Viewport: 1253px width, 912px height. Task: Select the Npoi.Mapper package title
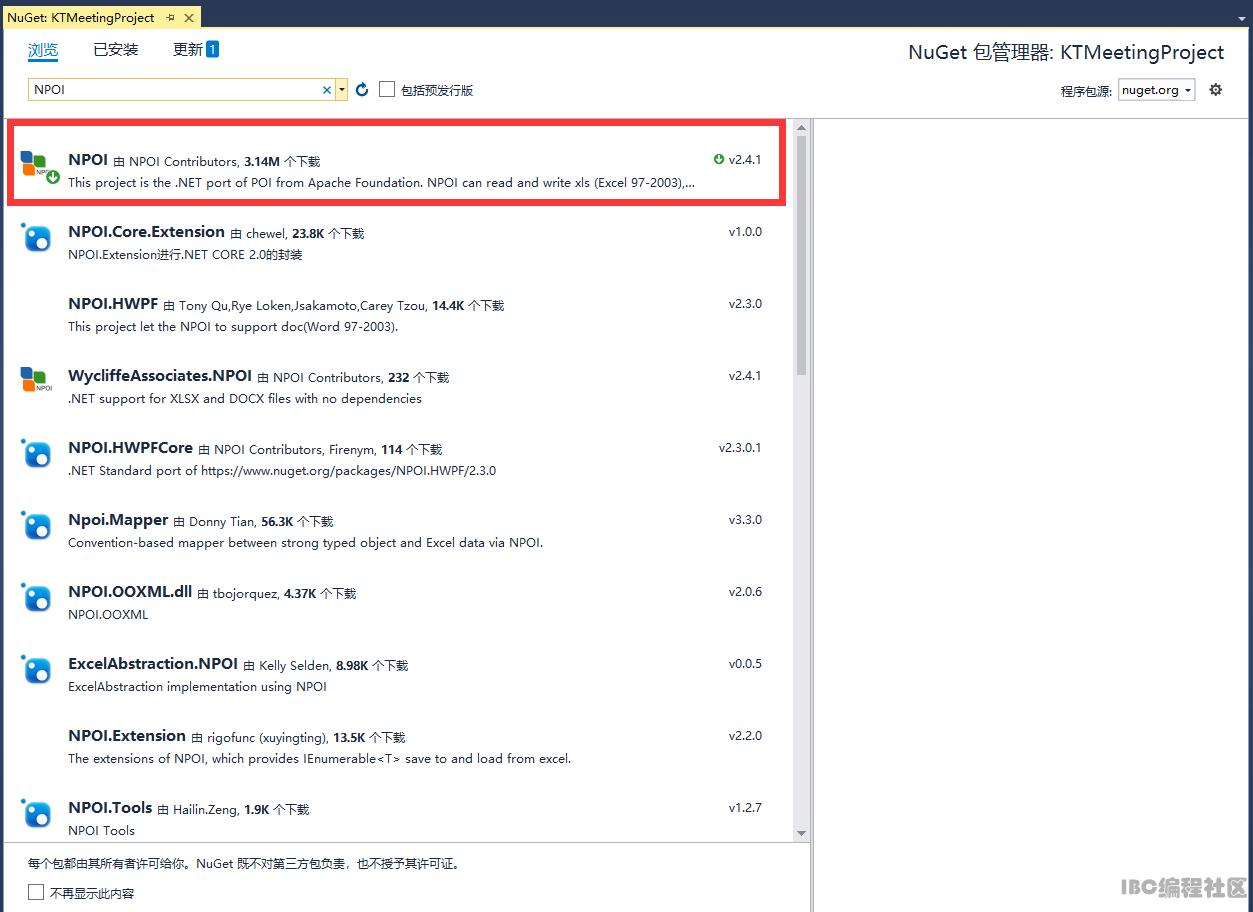coord(118,520)
